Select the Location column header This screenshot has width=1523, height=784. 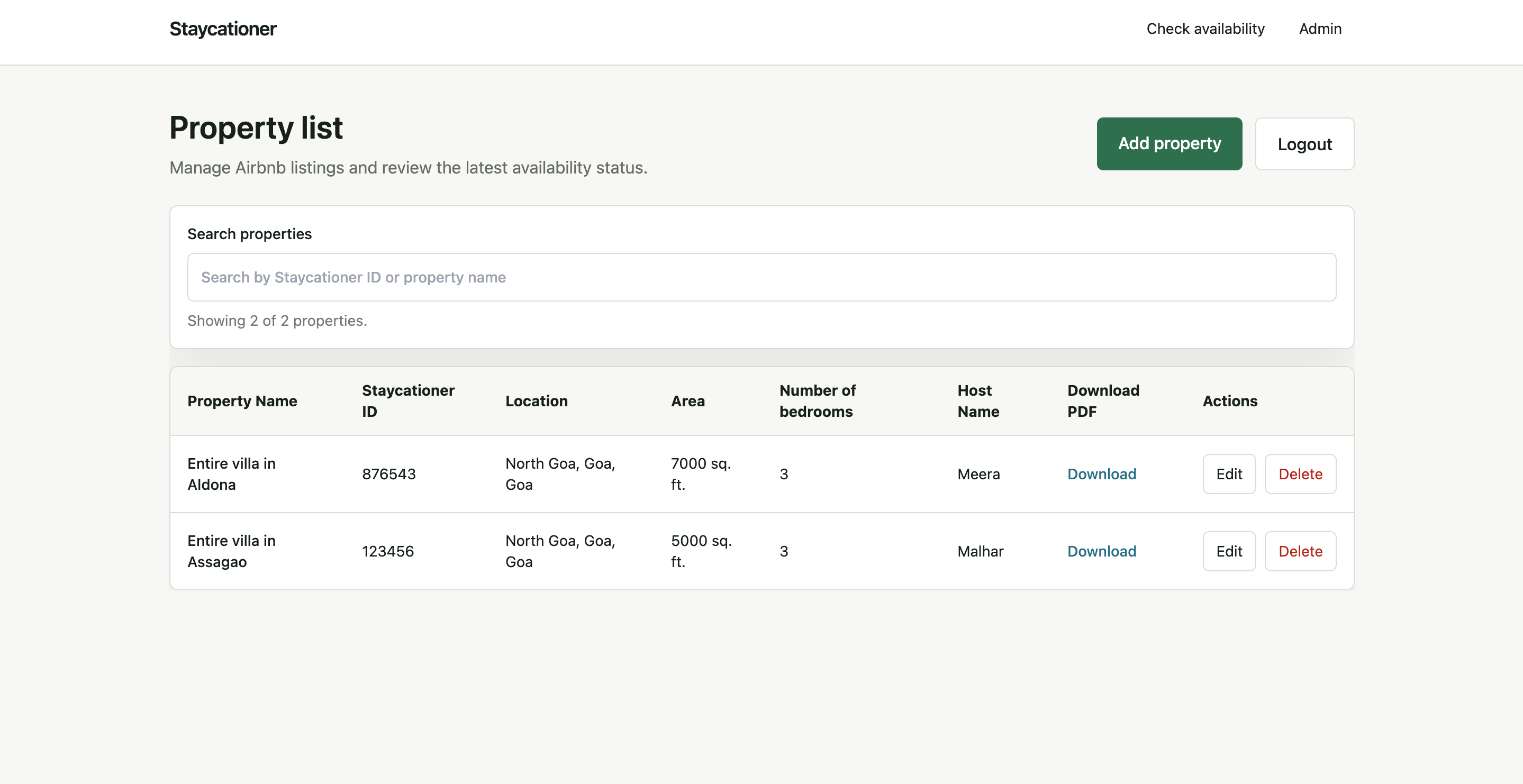pos(536,401)
